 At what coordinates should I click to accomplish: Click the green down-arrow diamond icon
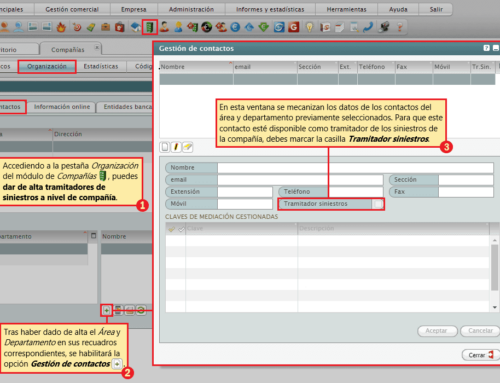(x=264, y=27)
